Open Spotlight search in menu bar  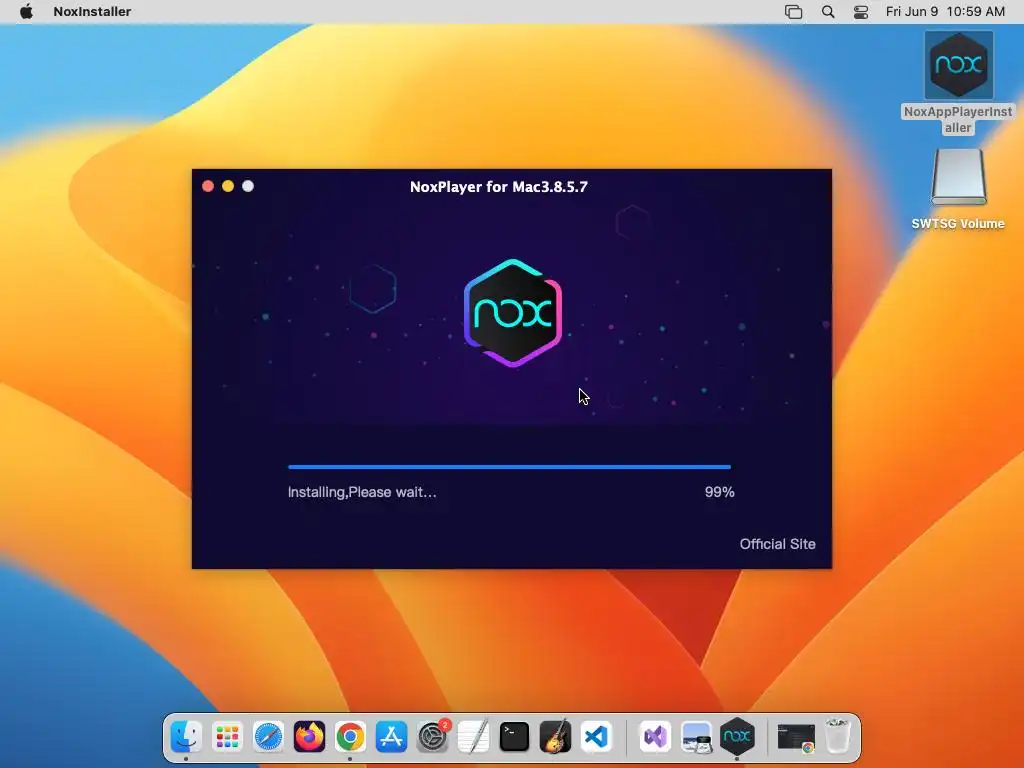[827, 11]
